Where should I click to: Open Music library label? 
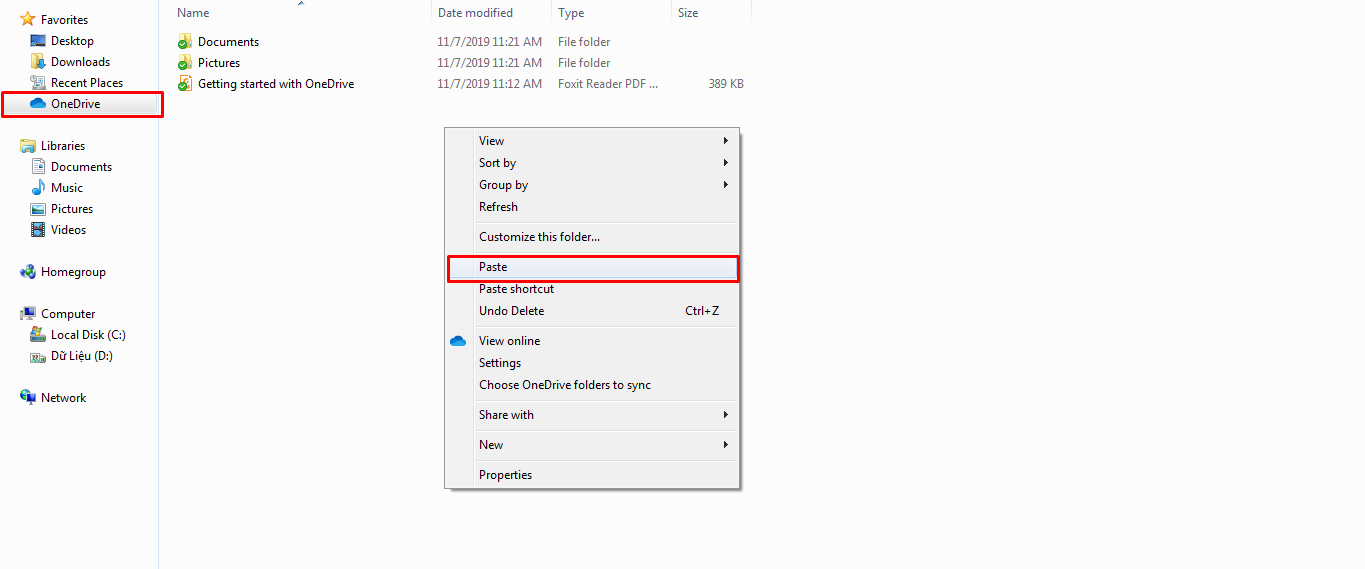tap(67, 188)
